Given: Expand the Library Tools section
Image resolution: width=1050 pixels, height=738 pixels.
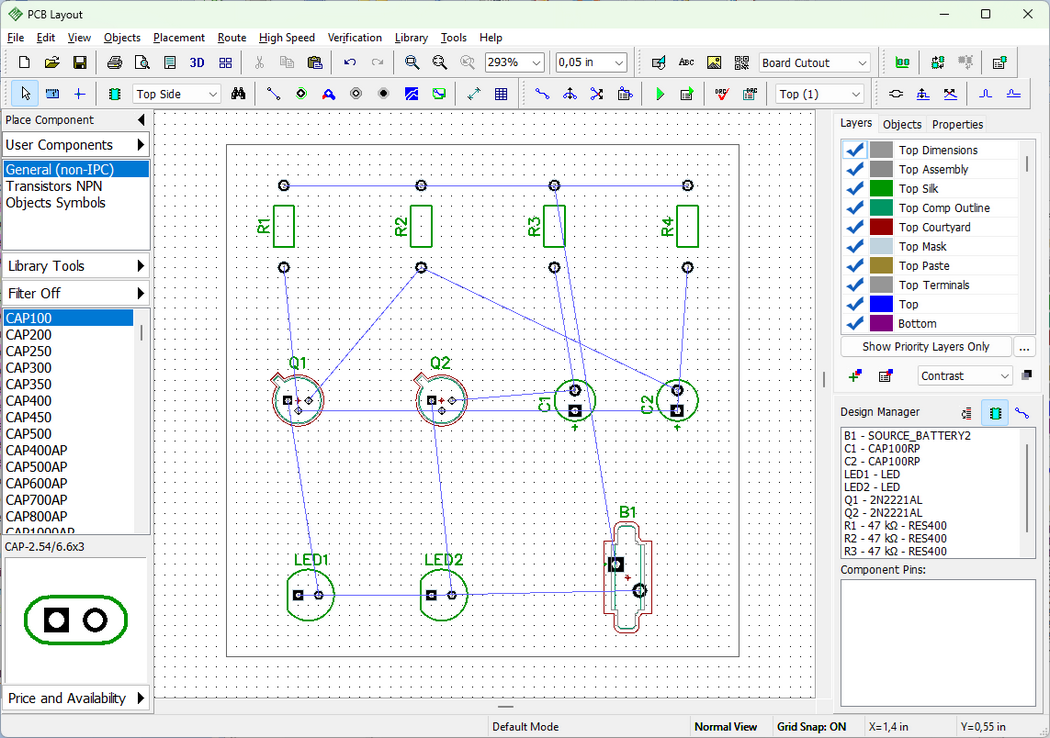Looking at the screenshot, I should point(75,266).
